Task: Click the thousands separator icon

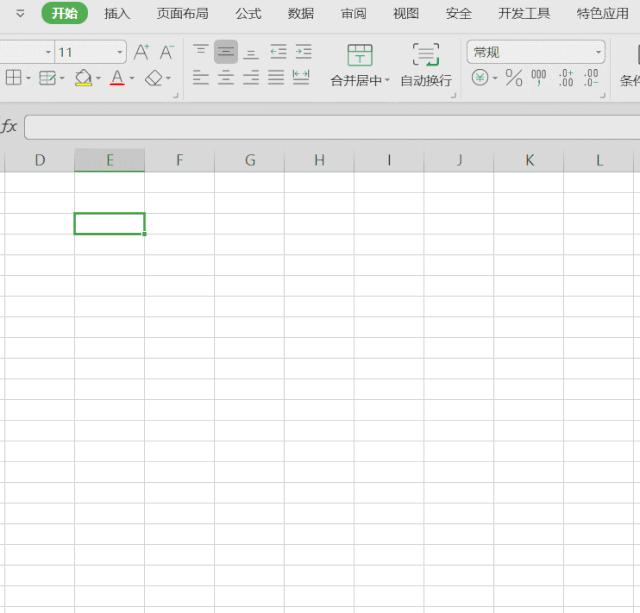Action: click(x=538, y=78)
